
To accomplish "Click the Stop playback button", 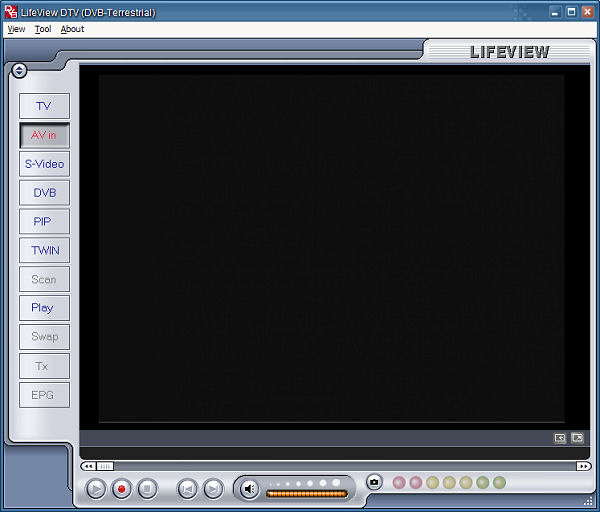I will coord(147,489).
